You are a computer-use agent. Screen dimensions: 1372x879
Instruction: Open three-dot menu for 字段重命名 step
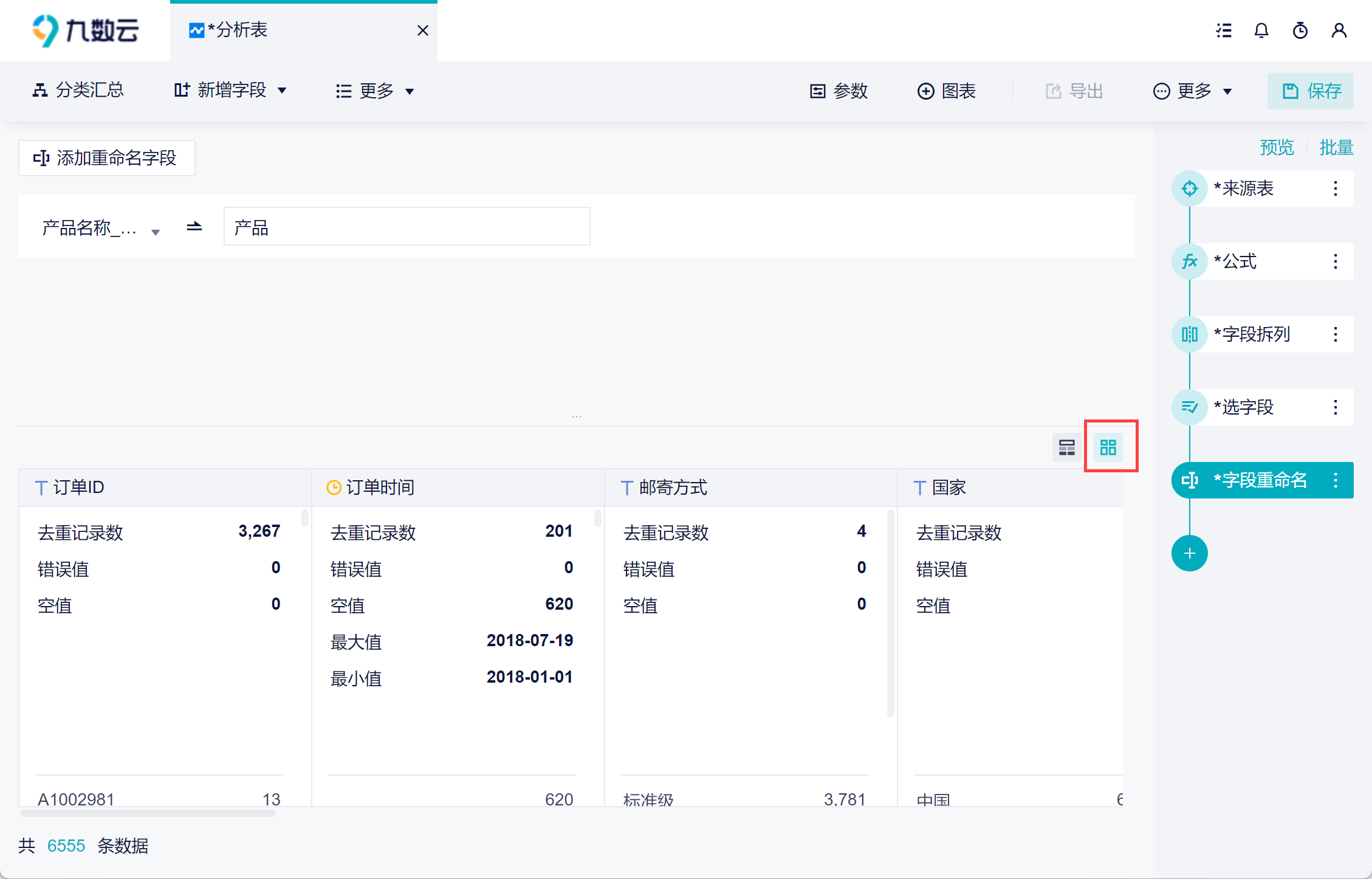tap(1335, 480)
